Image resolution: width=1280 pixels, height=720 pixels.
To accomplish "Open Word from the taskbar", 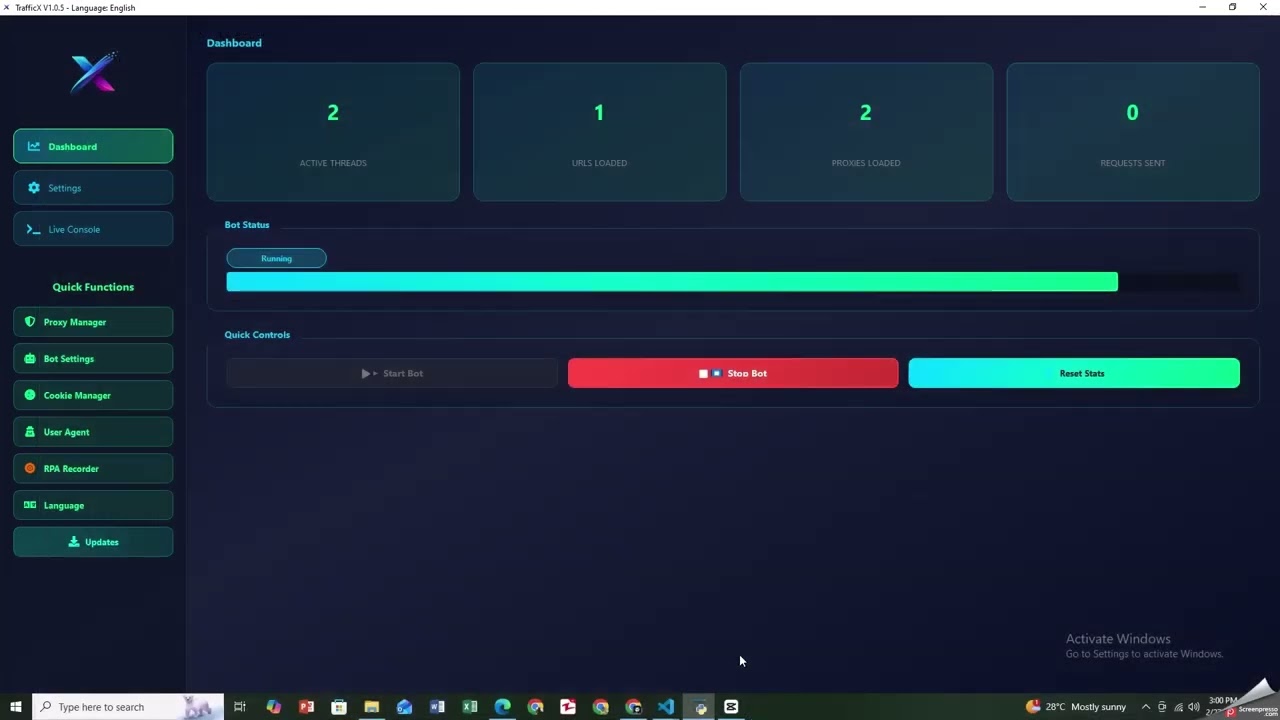I will coord(437,707).
